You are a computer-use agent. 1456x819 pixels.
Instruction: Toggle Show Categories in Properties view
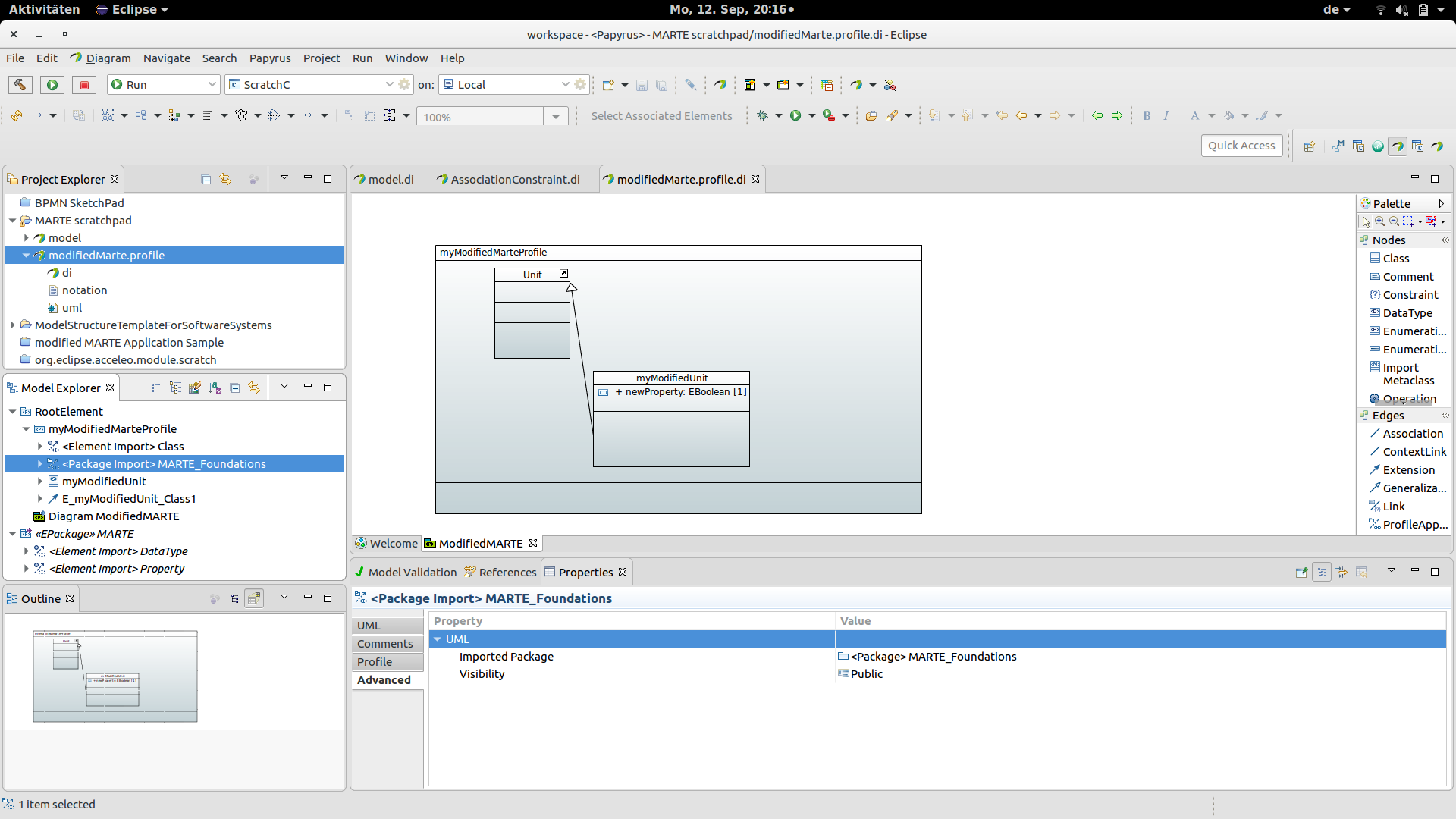pyautogui.click(x=1322, y=573)
